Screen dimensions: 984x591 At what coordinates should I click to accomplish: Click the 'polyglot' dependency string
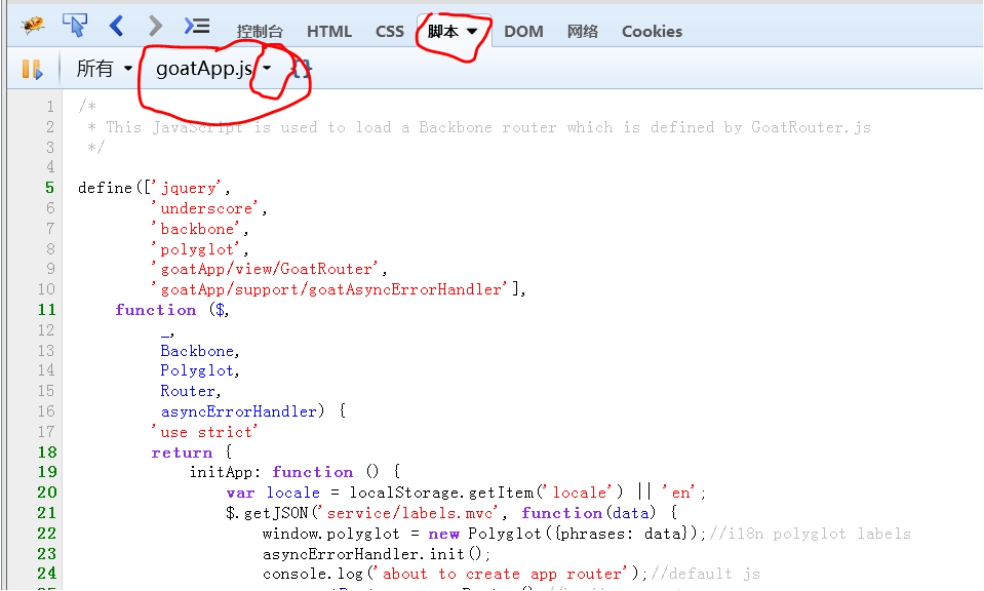(x=196, y=249)
